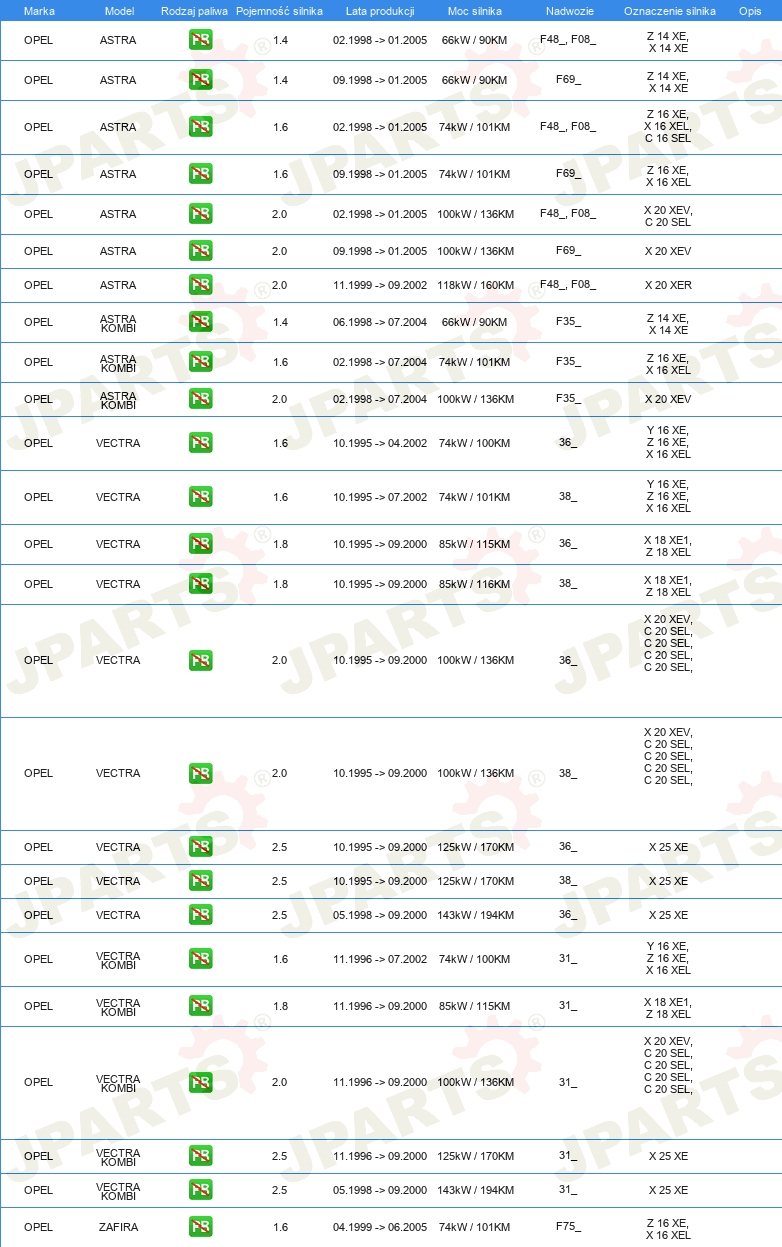782x1247 pixels.
Task: Click 143kW / 194KM in the VECTRA KOMBI row
Action: [476, 1190]
